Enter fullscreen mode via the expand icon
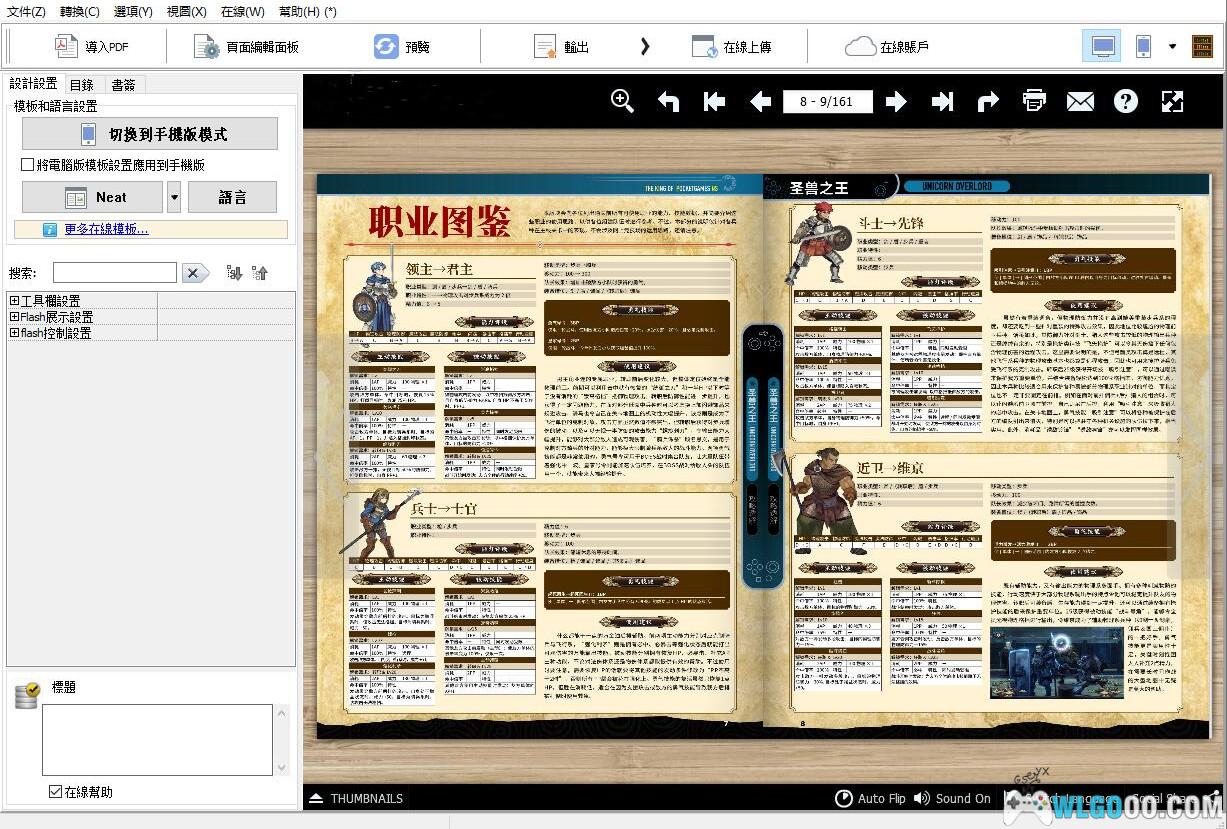 pyautogui.click(x=1172, y=100)
